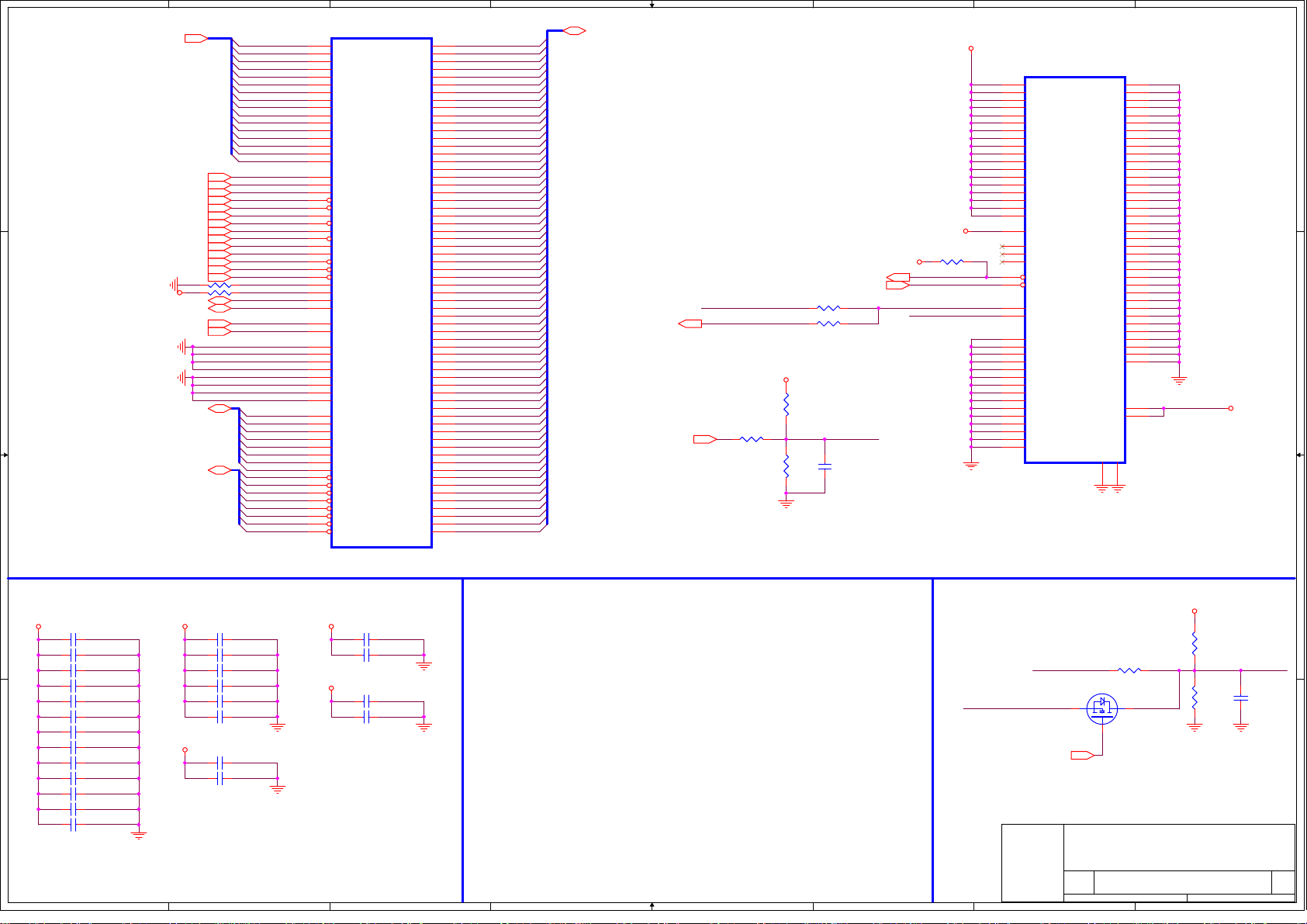The height and width of the screenshot is (924, 1307).
Task: Click the power node of the six-capacitor bank
Action: [185, 626]
